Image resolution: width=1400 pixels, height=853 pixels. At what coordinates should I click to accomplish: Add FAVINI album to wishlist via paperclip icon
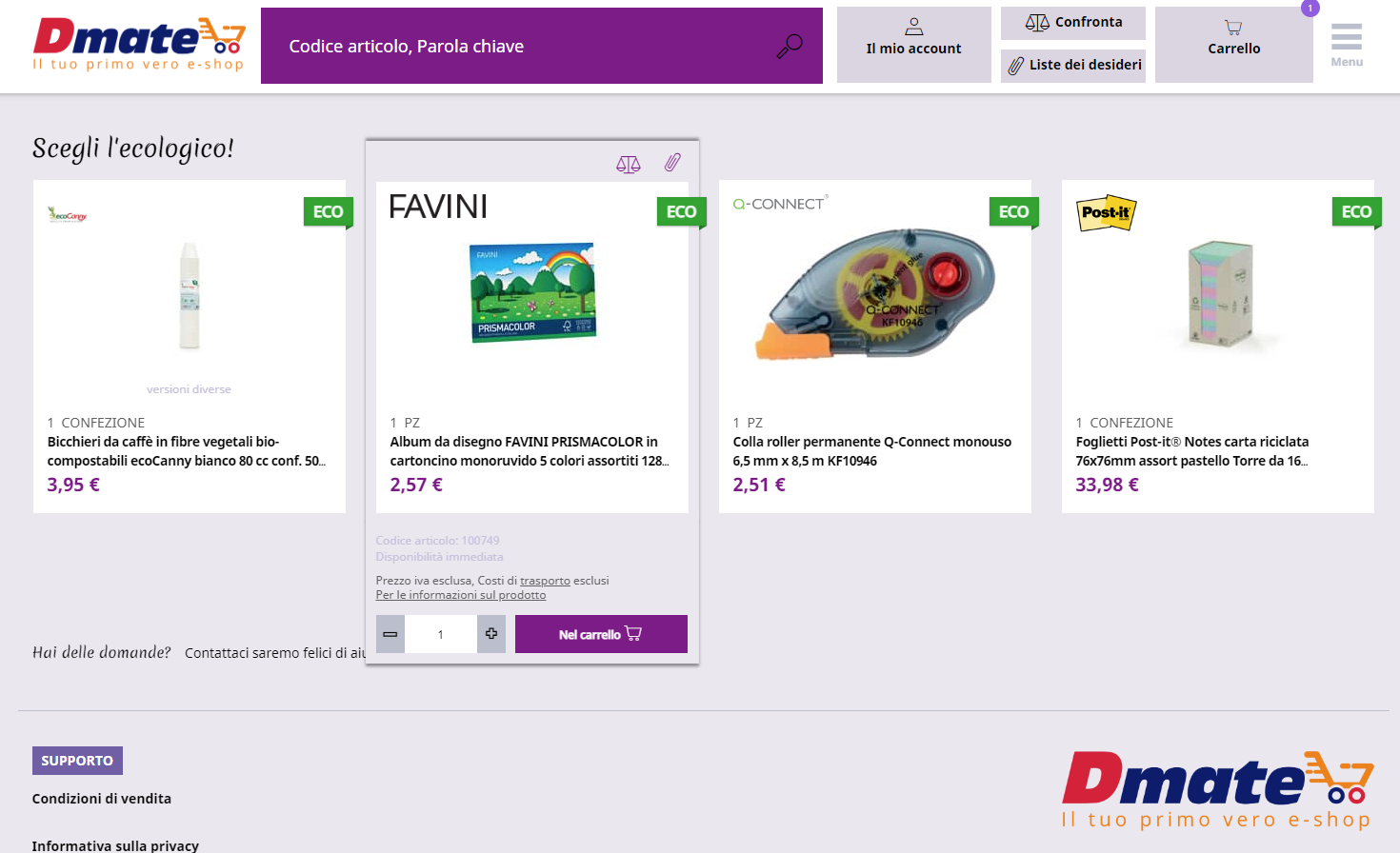click(x=672, y=163)
